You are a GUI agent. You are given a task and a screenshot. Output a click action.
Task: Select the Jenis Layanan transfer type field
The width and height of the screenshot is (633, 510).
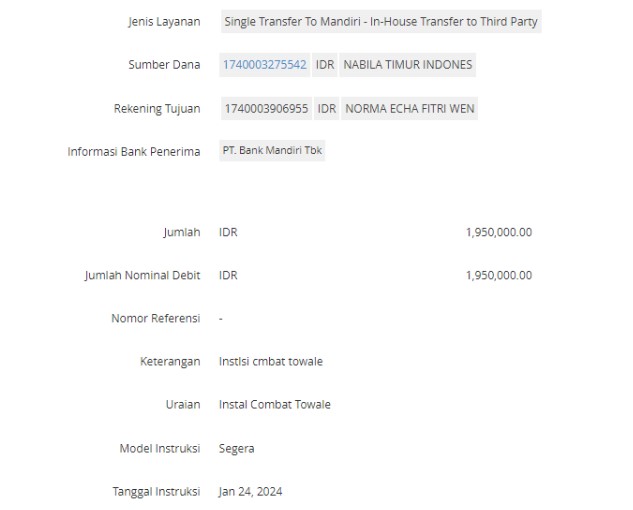pos(381,21)
